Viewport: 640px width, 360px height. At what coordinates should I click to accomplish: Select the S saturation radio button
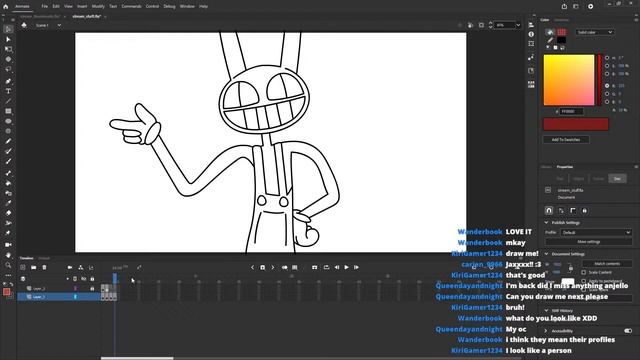(607, 66)
